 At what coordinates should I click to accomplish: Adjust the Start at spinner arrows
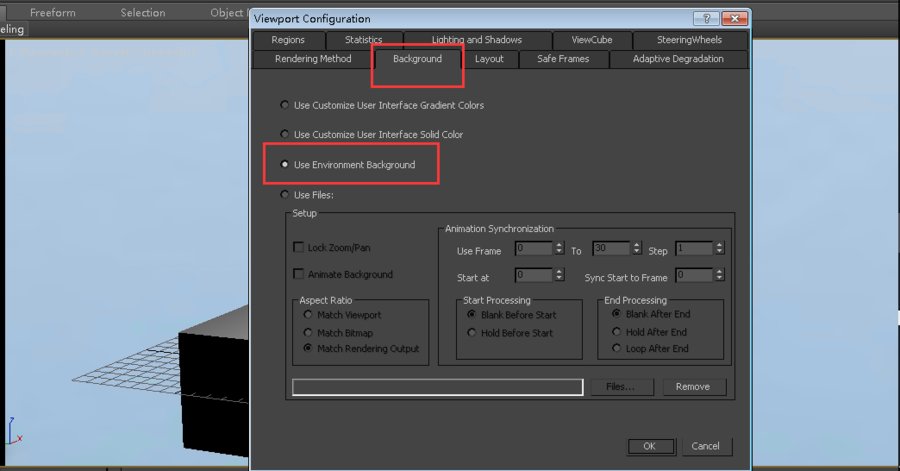pos(559,275)
